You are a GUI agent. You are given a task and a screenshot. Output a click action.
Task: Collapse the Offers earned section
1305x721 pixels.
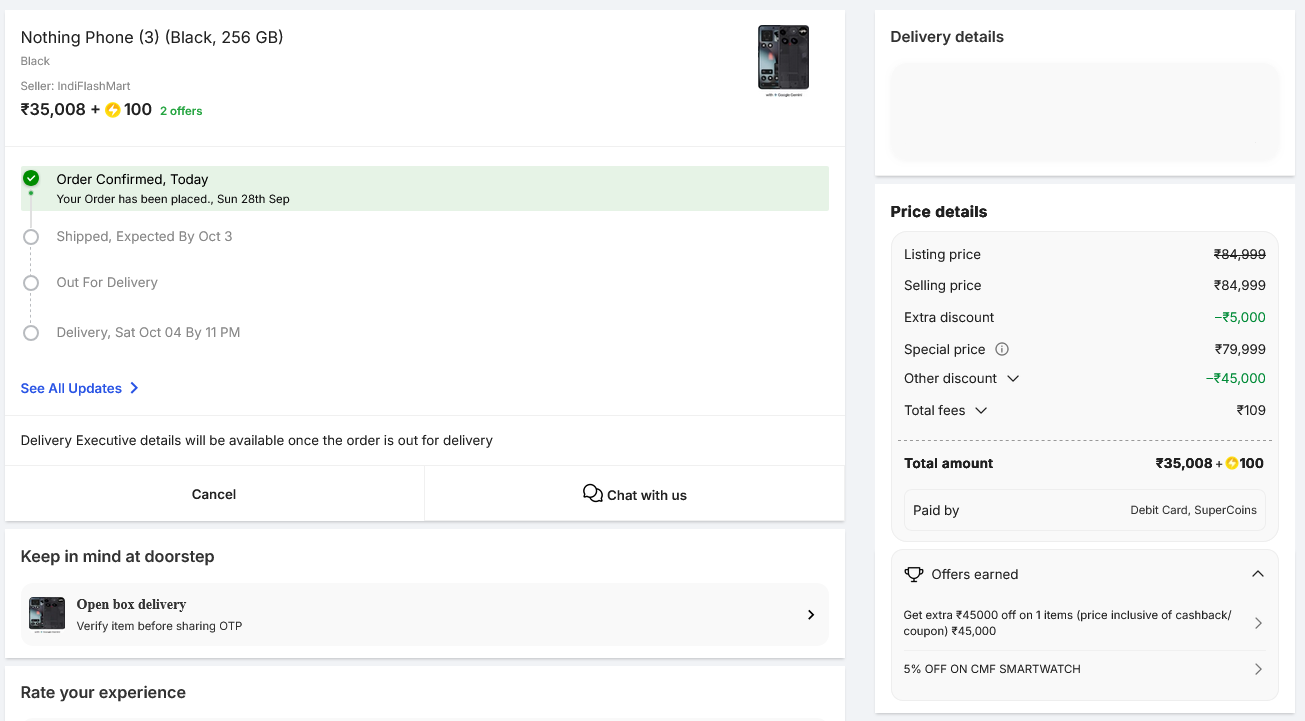(1258, 573)
